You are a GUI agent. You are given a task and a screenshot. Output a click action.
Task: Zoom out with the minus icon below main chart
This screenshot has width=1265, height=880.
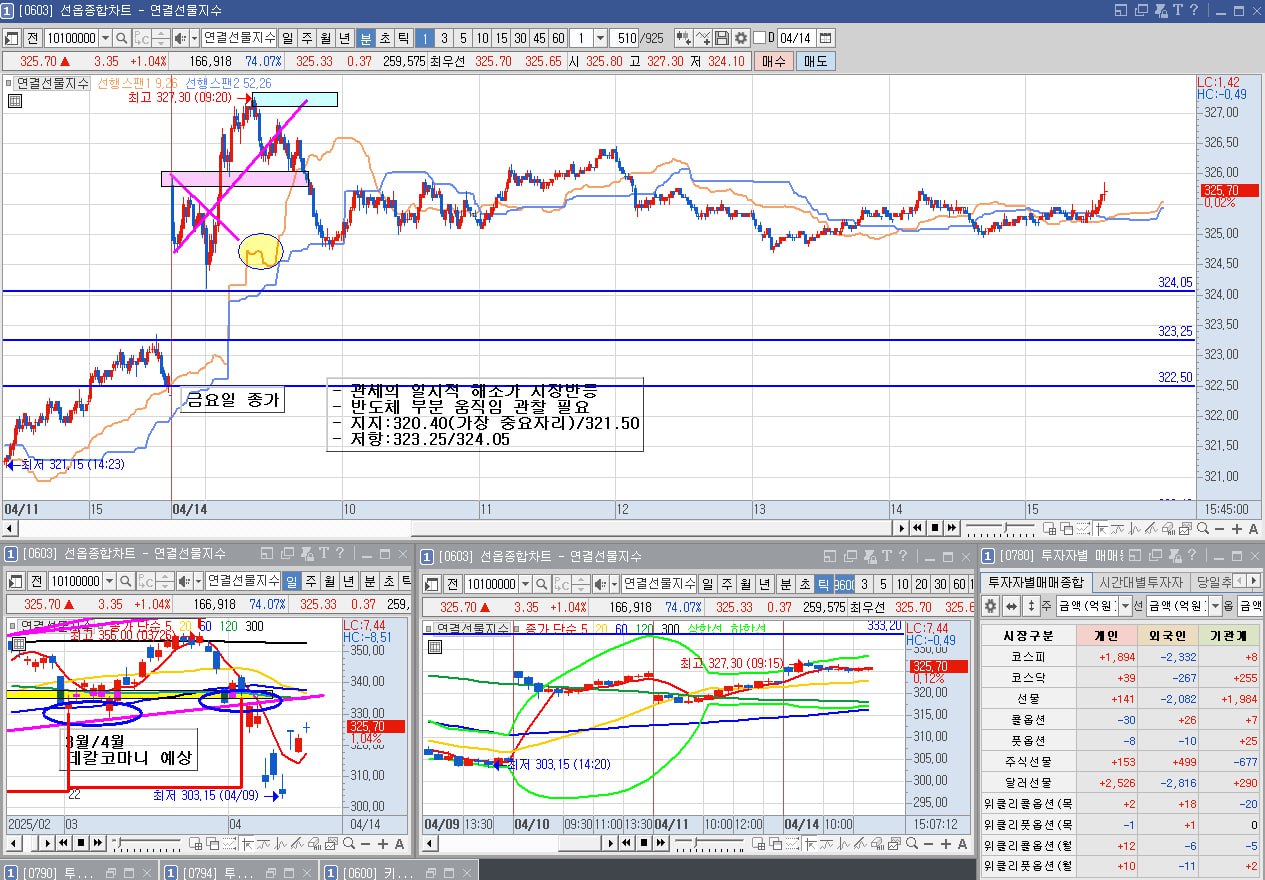(1221, 529)
